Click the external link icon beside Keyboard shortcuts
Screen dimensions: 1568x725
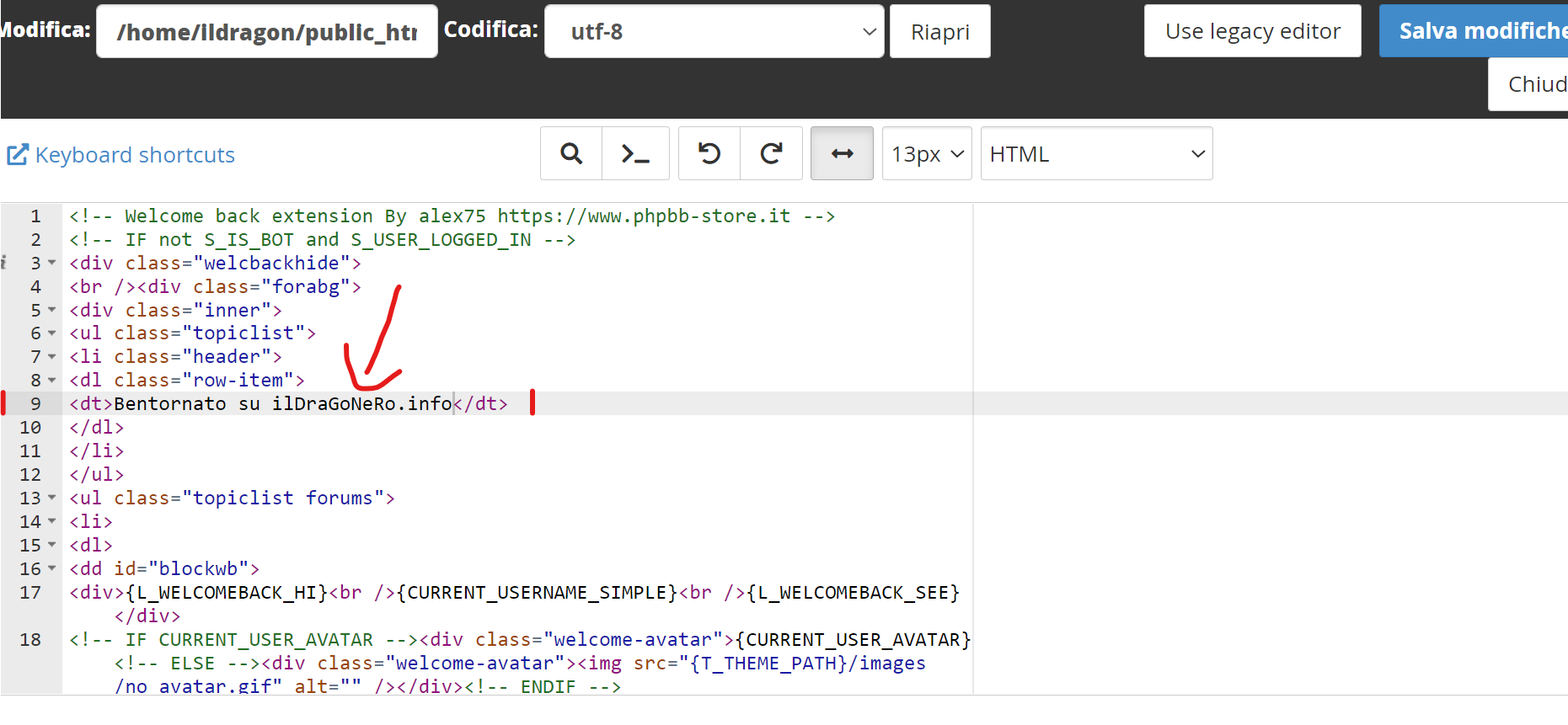tap(18, 155)
